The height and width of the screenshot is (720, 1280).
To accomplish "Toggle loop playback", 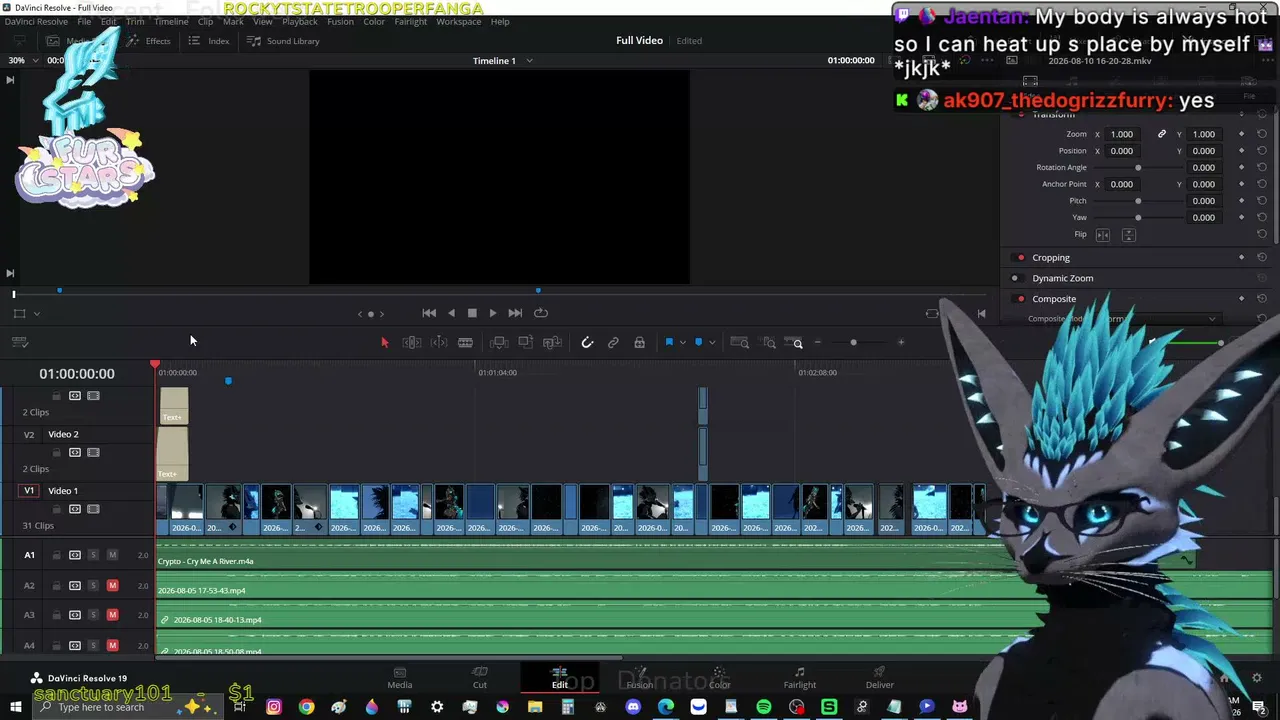I will [x=541, y=313].
